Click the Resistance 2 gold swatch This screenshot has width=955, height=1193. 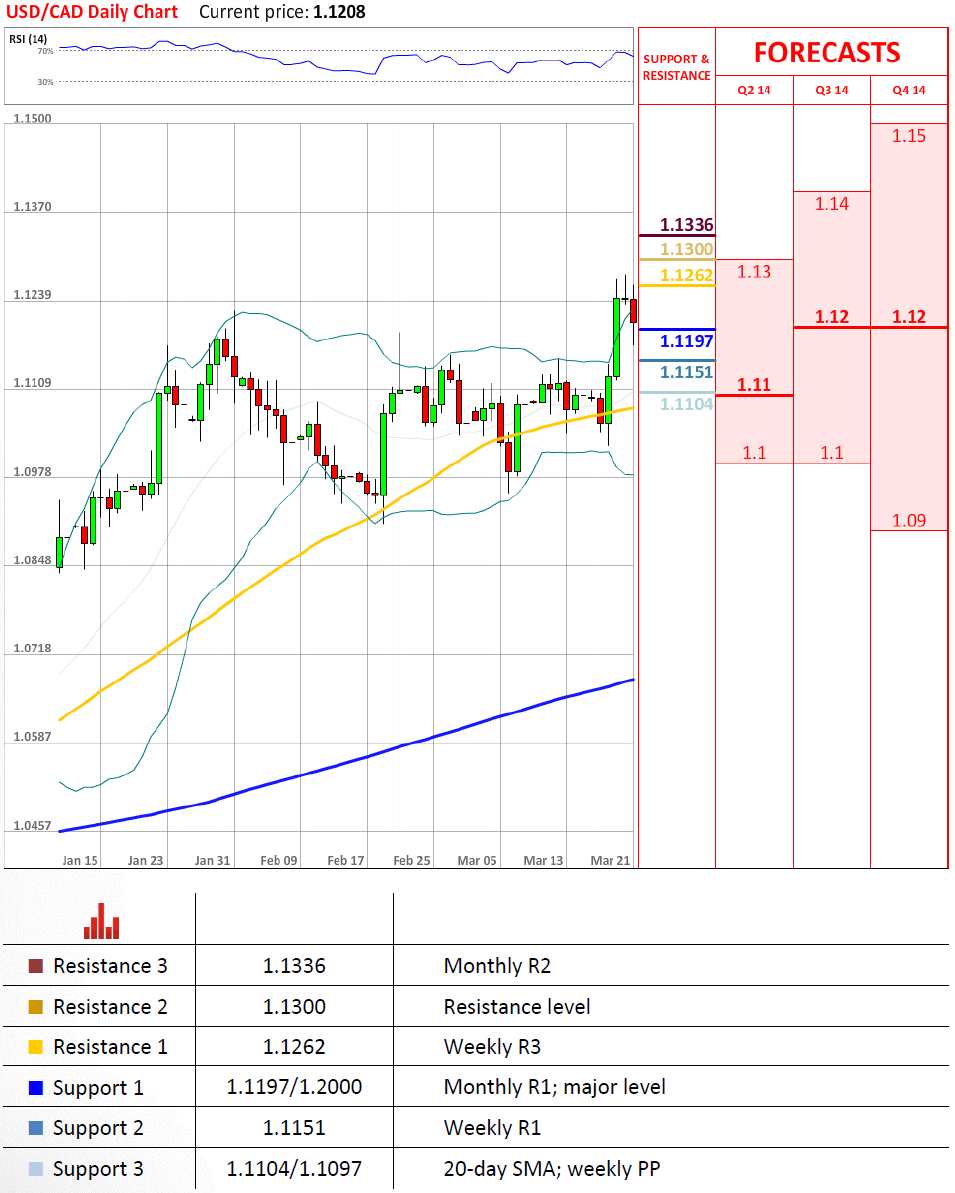[36, 1007]
